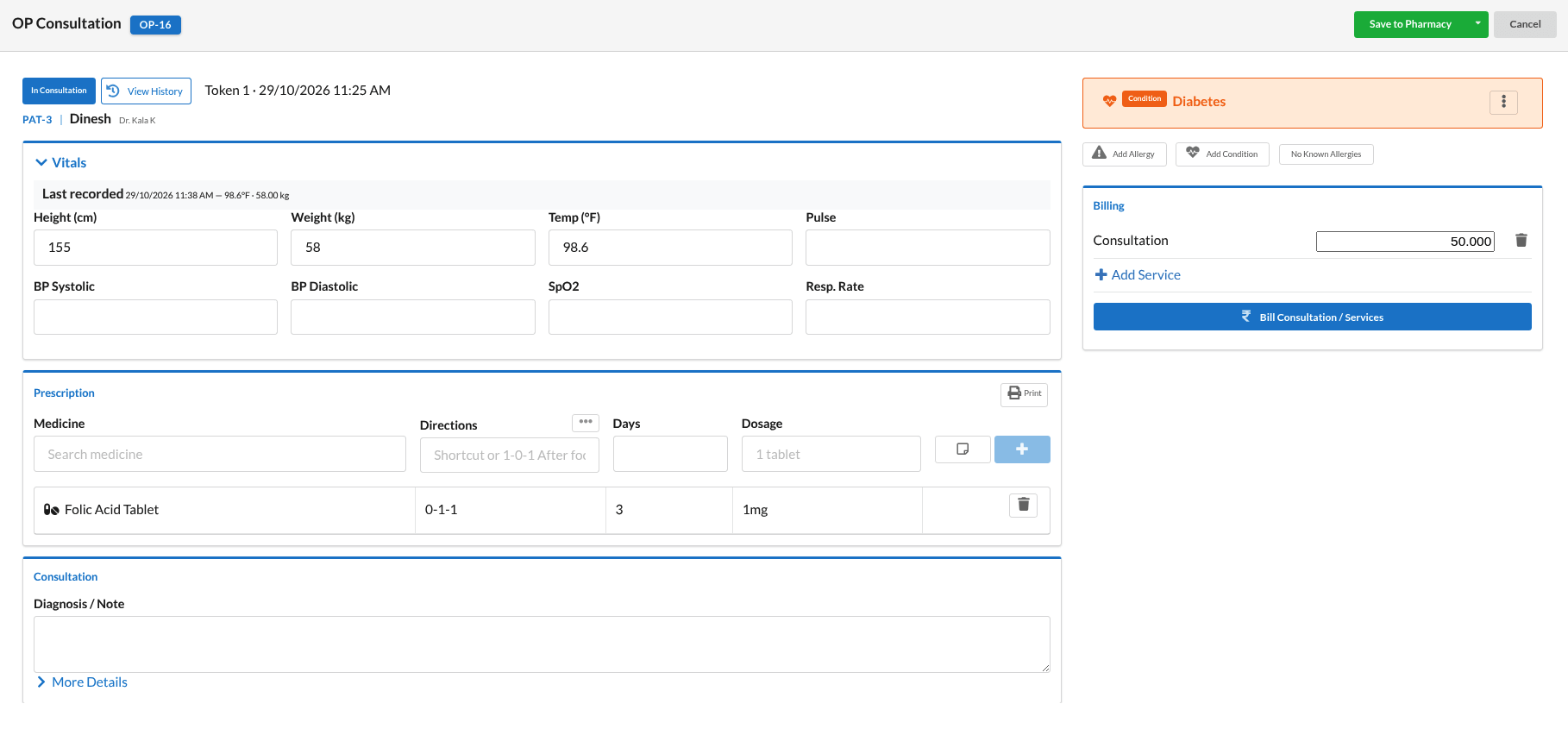This screenshot has width=1568, height=729.
Task: Add an allergy for the patient
Action: (1124, 154)
